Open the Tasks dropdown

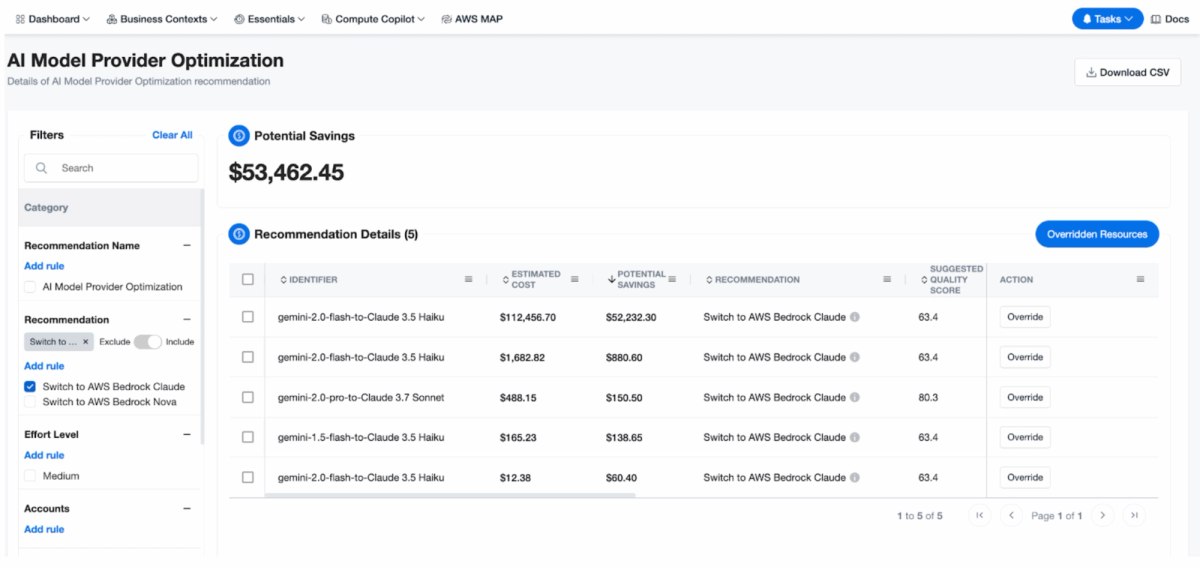(x=1107, y=19)
